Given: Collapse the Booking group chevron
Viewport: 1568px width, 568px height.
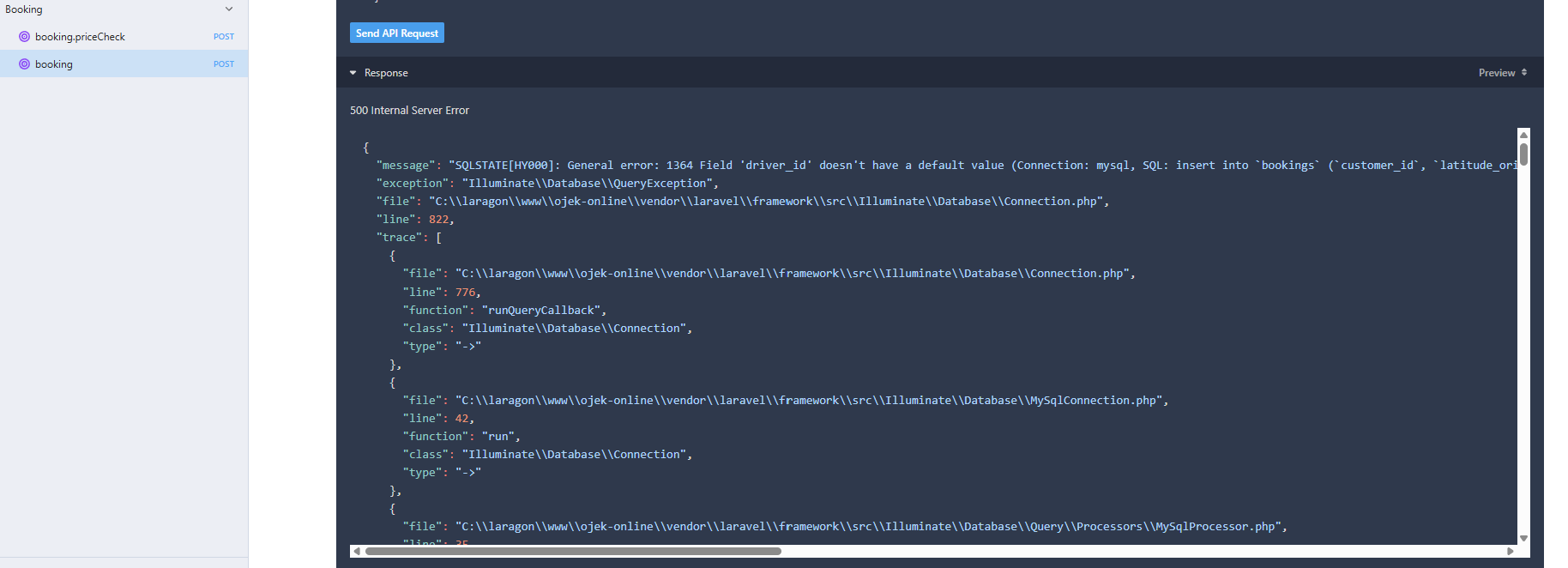Looking at the screenshot, I should [x=229, y=9].
